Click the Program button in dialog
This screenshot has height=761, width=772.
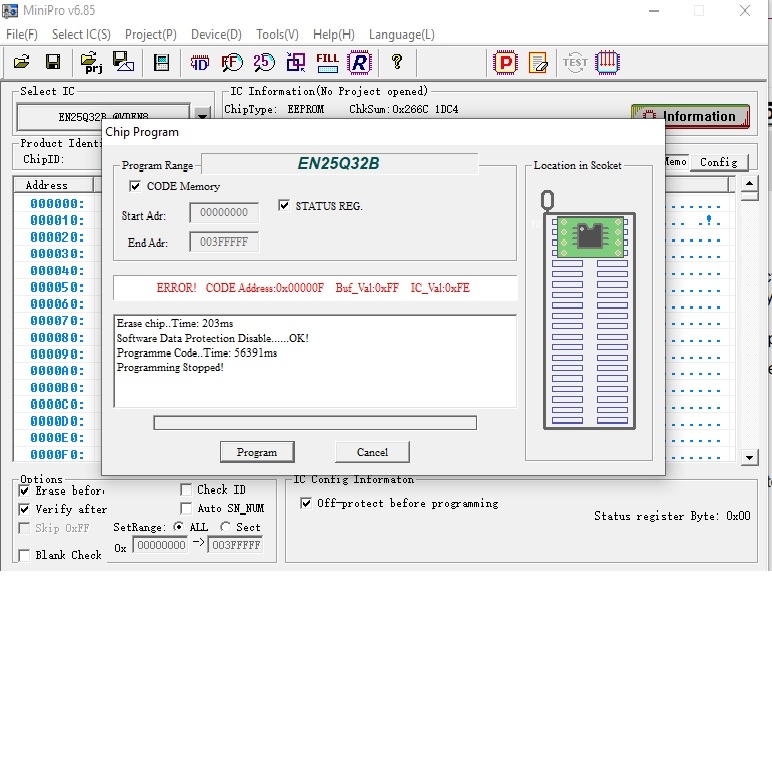tap(257, 452)
